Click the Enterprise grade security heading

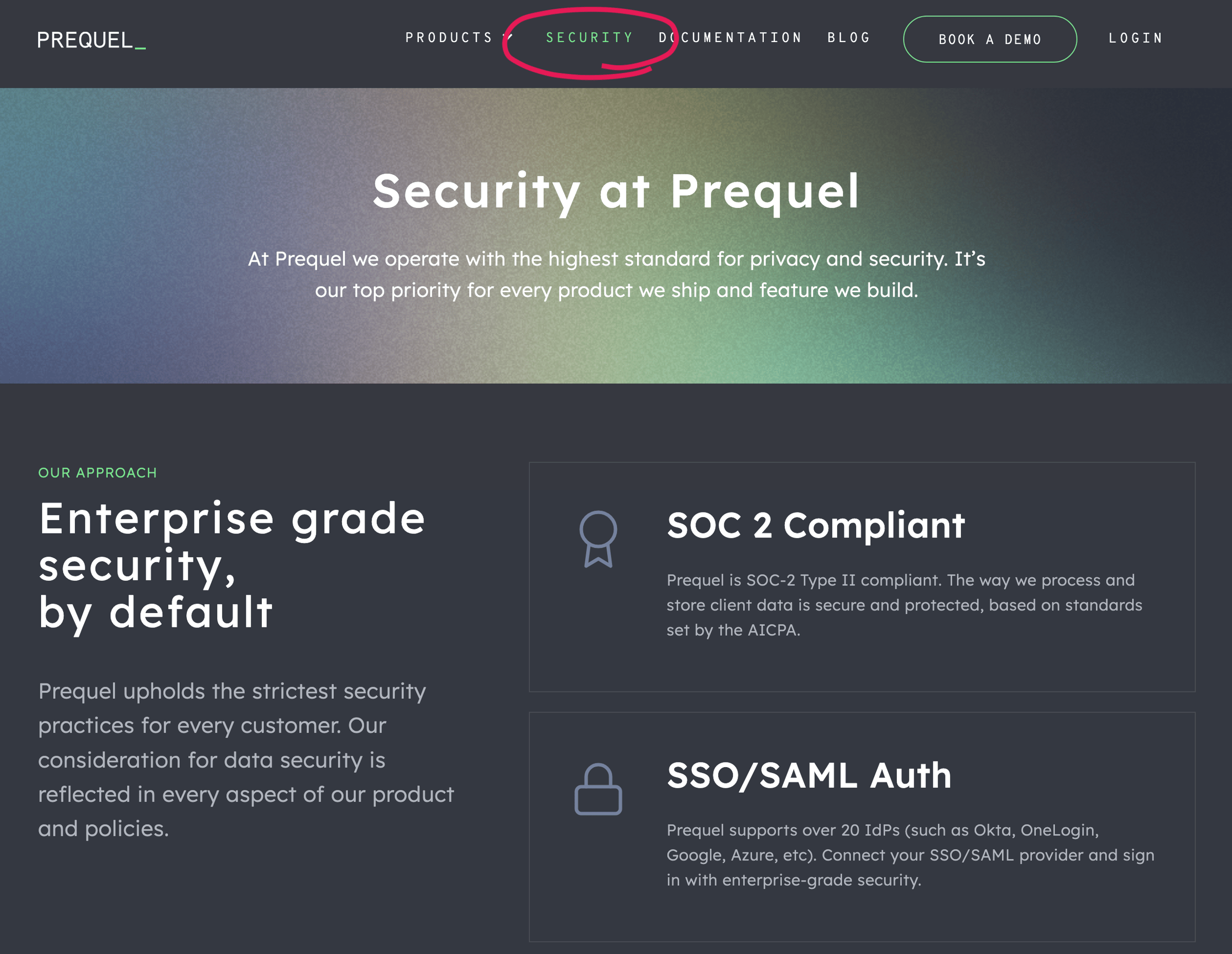click(232, 566)
